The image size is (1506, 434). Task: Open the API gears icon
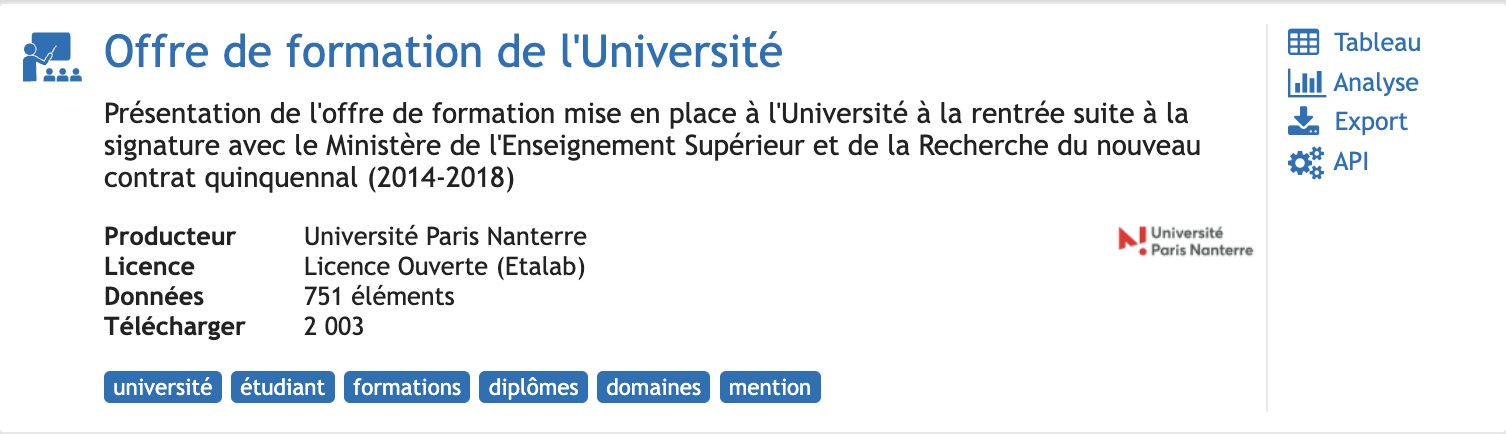[x=1305, y=162]
